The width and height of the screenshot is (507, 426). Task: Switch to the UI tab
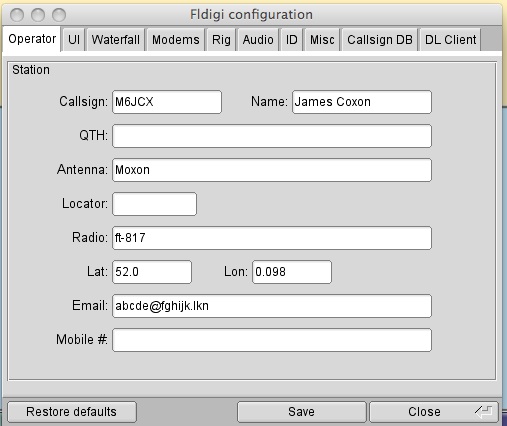pos(74,40)
